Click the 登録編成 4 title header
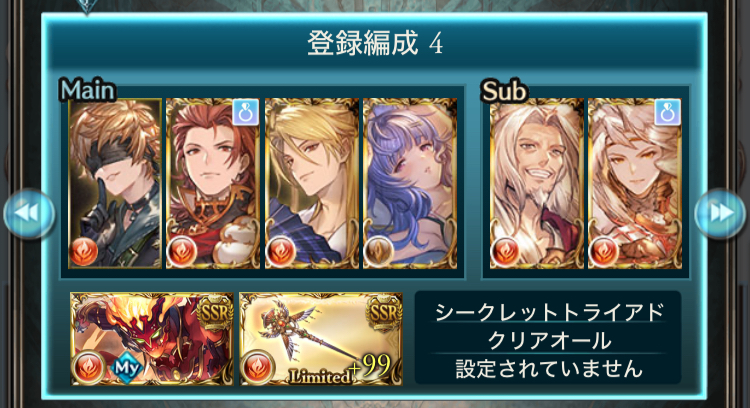Image resolution: width=750 pixels, height=408 pixels. click(x=375, y=43)
